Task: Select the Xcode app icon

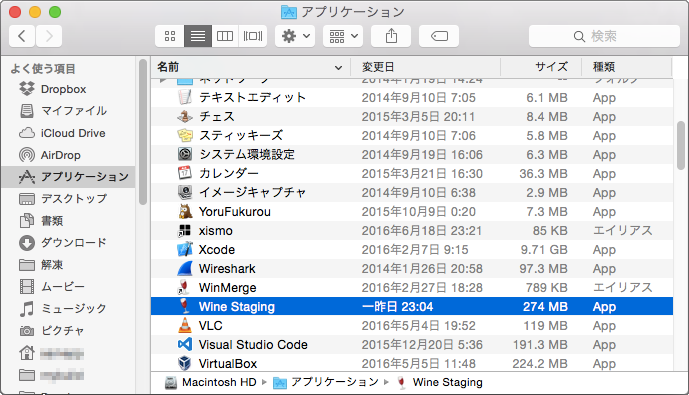Action: tap(185, 250)
